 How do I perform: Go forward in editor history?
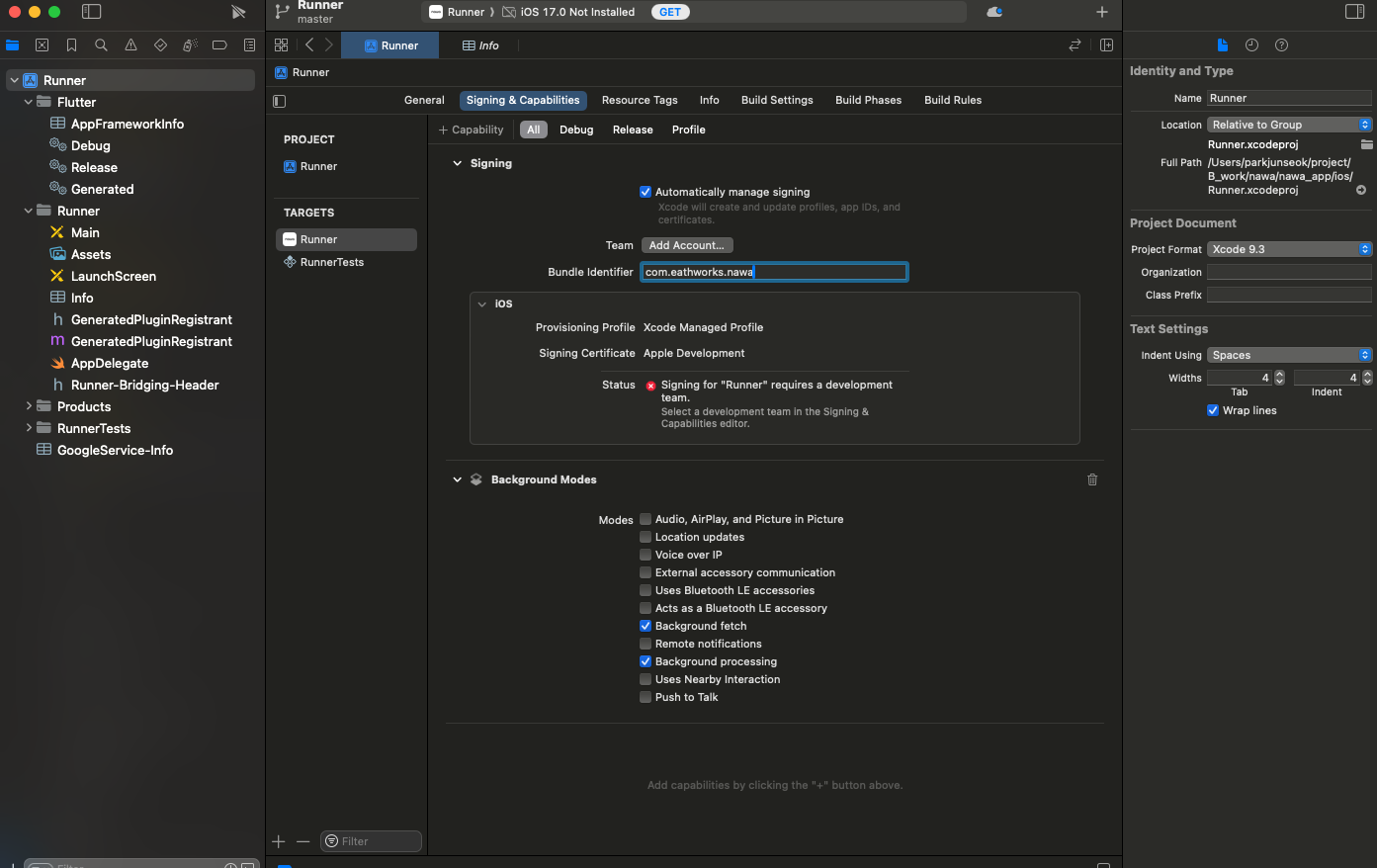(329, 45)
